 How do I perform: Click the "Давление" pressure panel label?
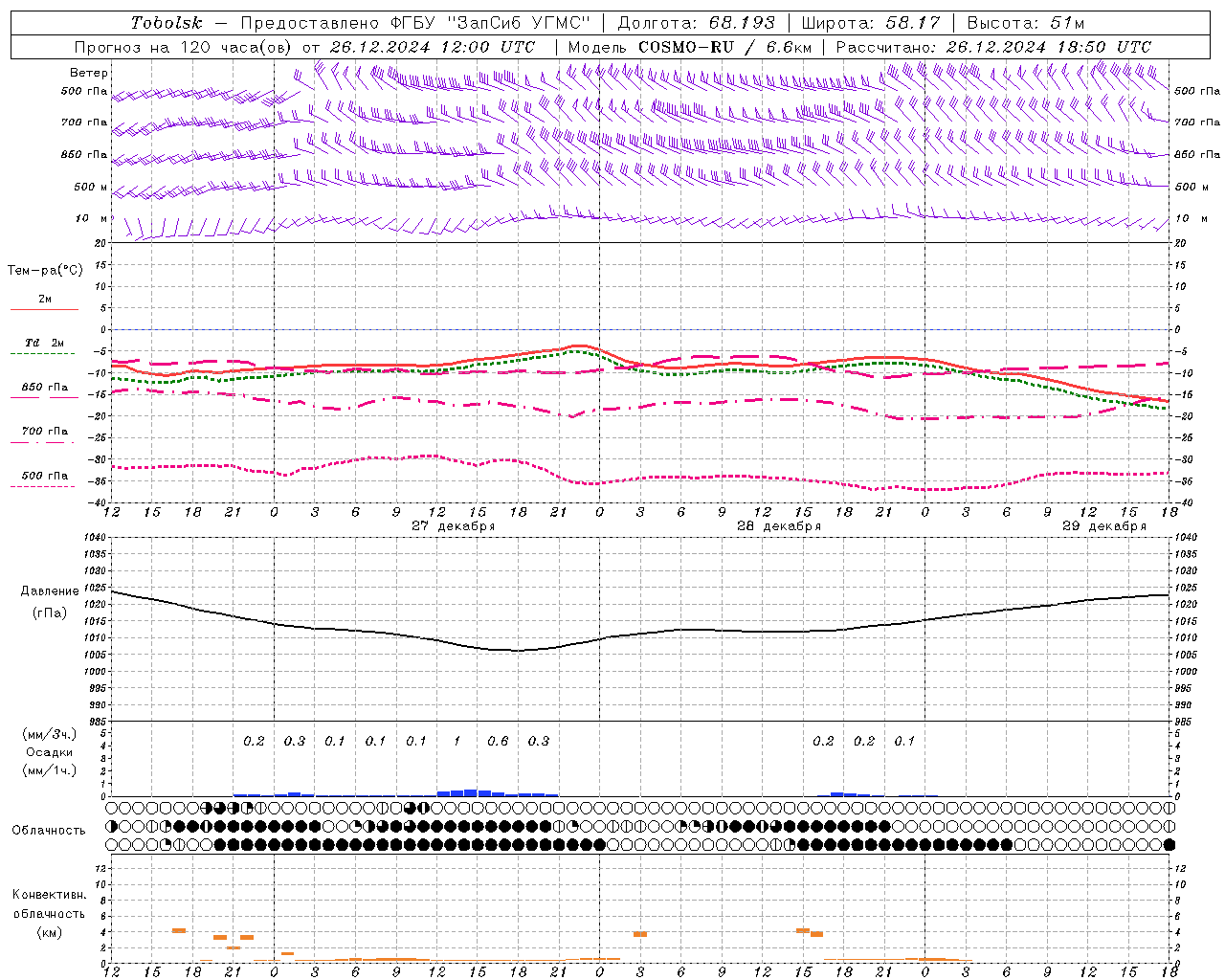50,591
